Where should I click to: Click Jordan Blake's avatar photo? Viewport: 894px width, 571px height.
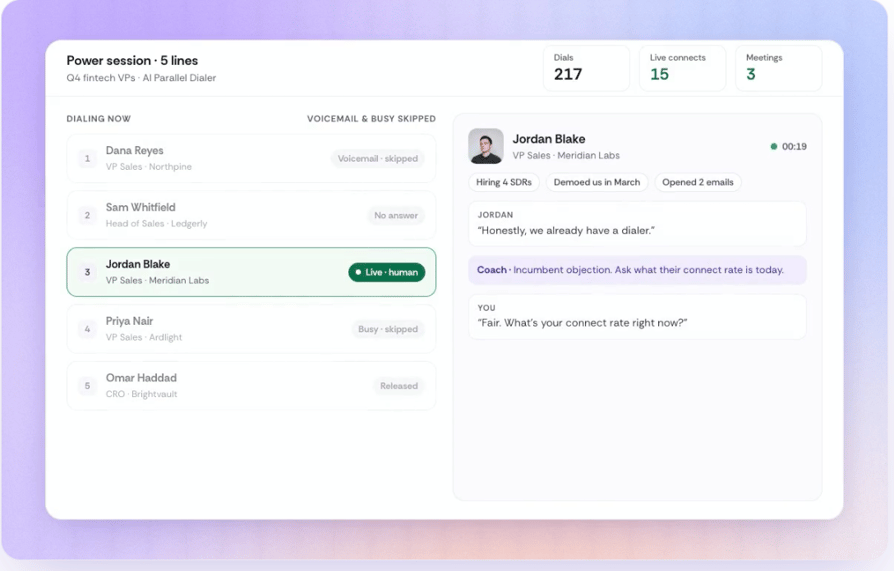click(x=485, y=146)
